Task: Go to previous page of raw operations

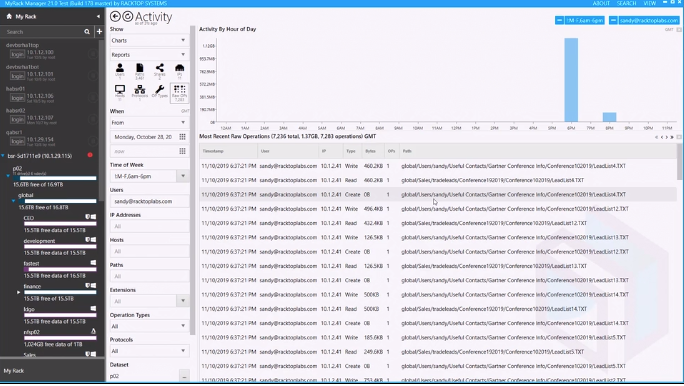Action: coord(661,137)
